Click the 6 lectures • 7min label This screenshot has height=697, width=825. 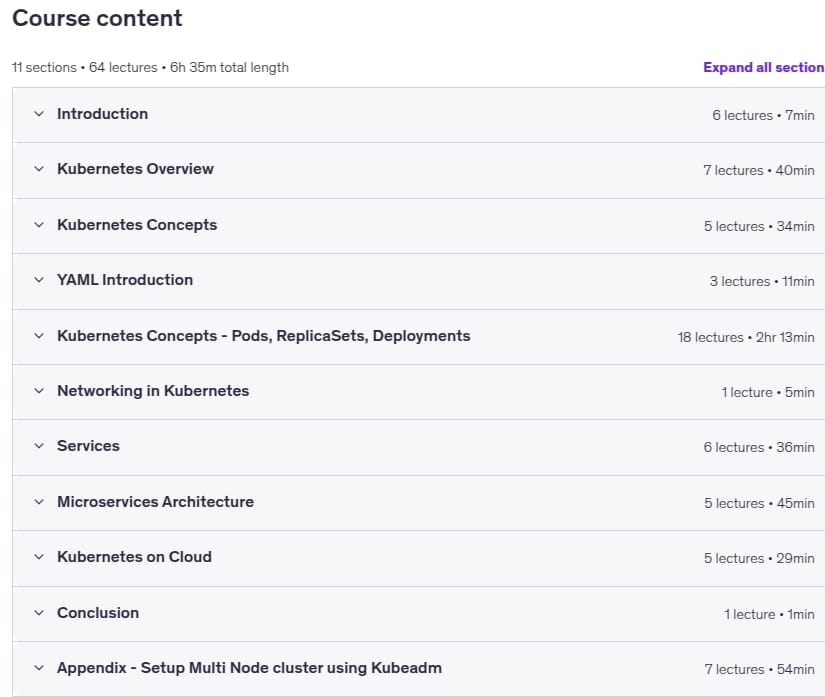pyautogui.click(x=763, y=115)
